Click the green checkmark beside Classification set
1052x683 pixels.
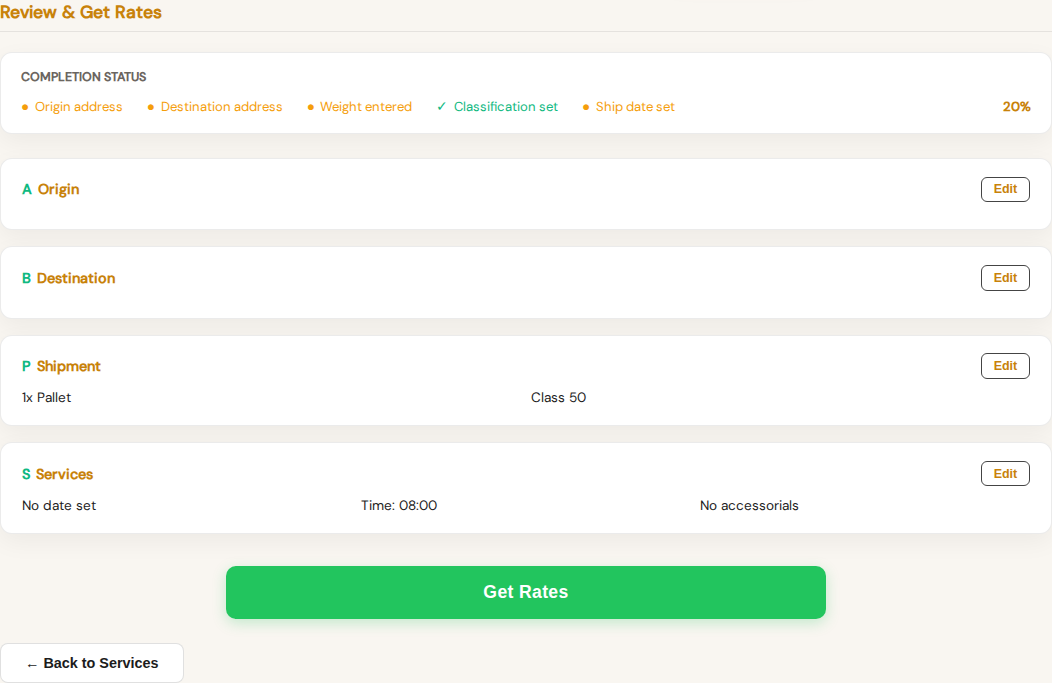440,106
